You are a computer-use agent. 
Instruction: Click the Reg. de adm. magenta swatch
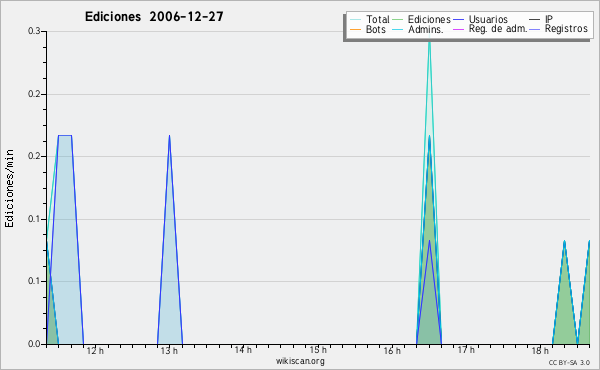click(x=458, y=29)
